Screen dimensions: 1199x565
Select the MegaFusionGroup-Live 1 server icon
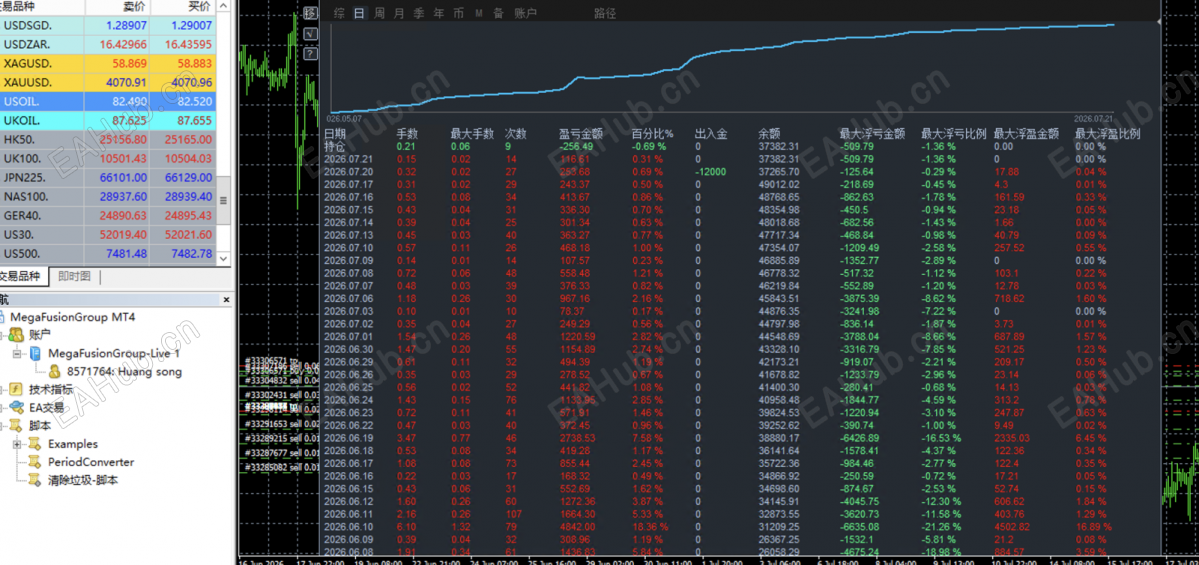pyautogui.click(x=35, y=353)
